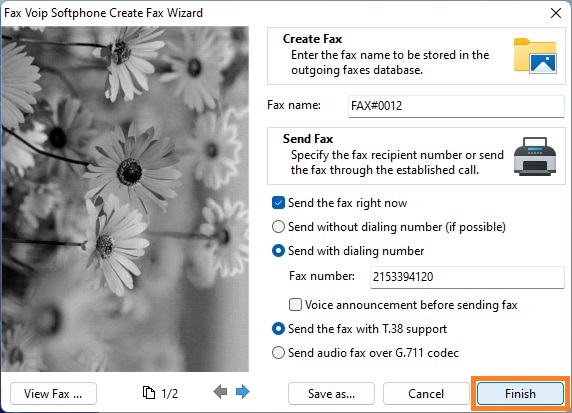Open the Save as... dialog
Screen dimensions: 572x413
pos(331,393)
